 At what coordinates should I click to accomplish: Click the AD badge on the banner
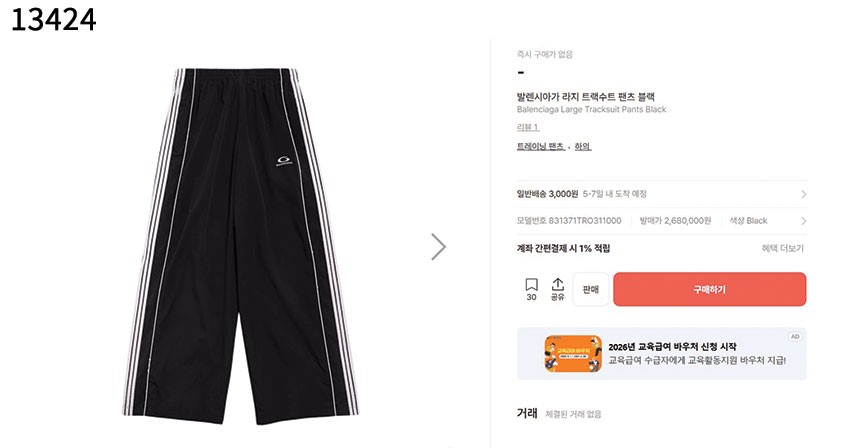795,337
